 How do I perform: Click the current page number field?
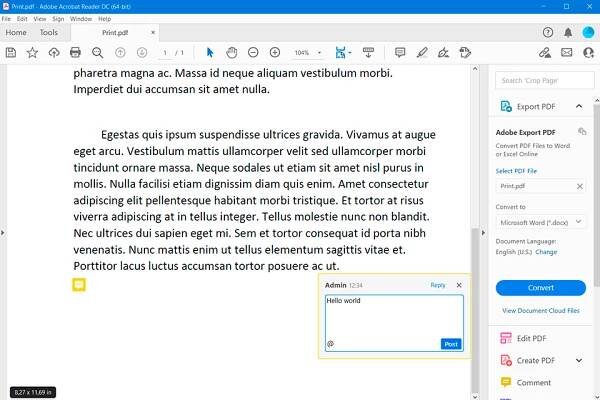coord(165,52)
